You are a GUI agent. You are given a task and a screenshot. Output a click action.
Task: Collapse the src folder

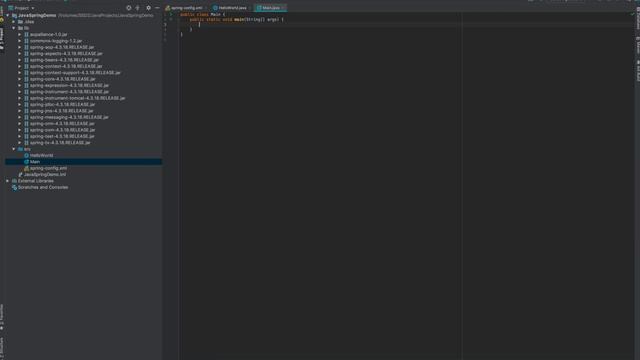click(13, 149)
